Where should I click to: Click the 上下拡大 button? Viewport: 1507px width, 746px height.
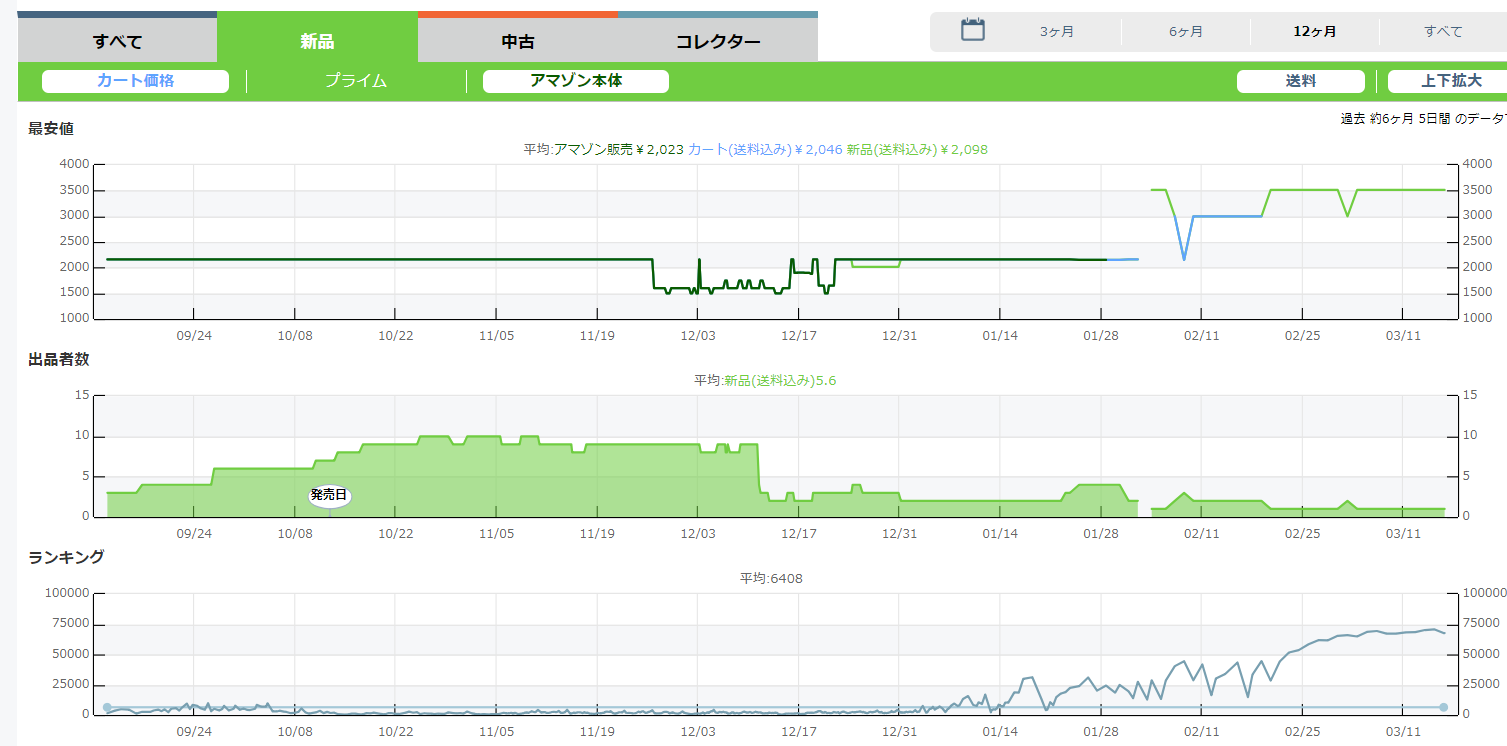(1450, 81)
